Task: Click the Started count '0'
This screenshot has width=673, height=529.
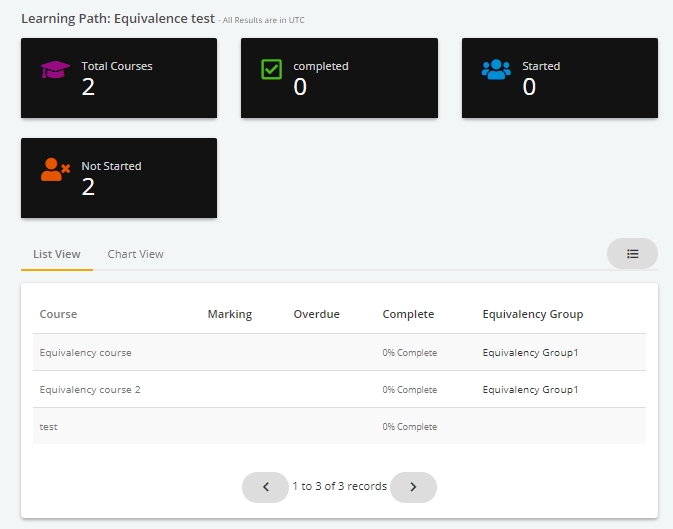Action: pos(529,87)
